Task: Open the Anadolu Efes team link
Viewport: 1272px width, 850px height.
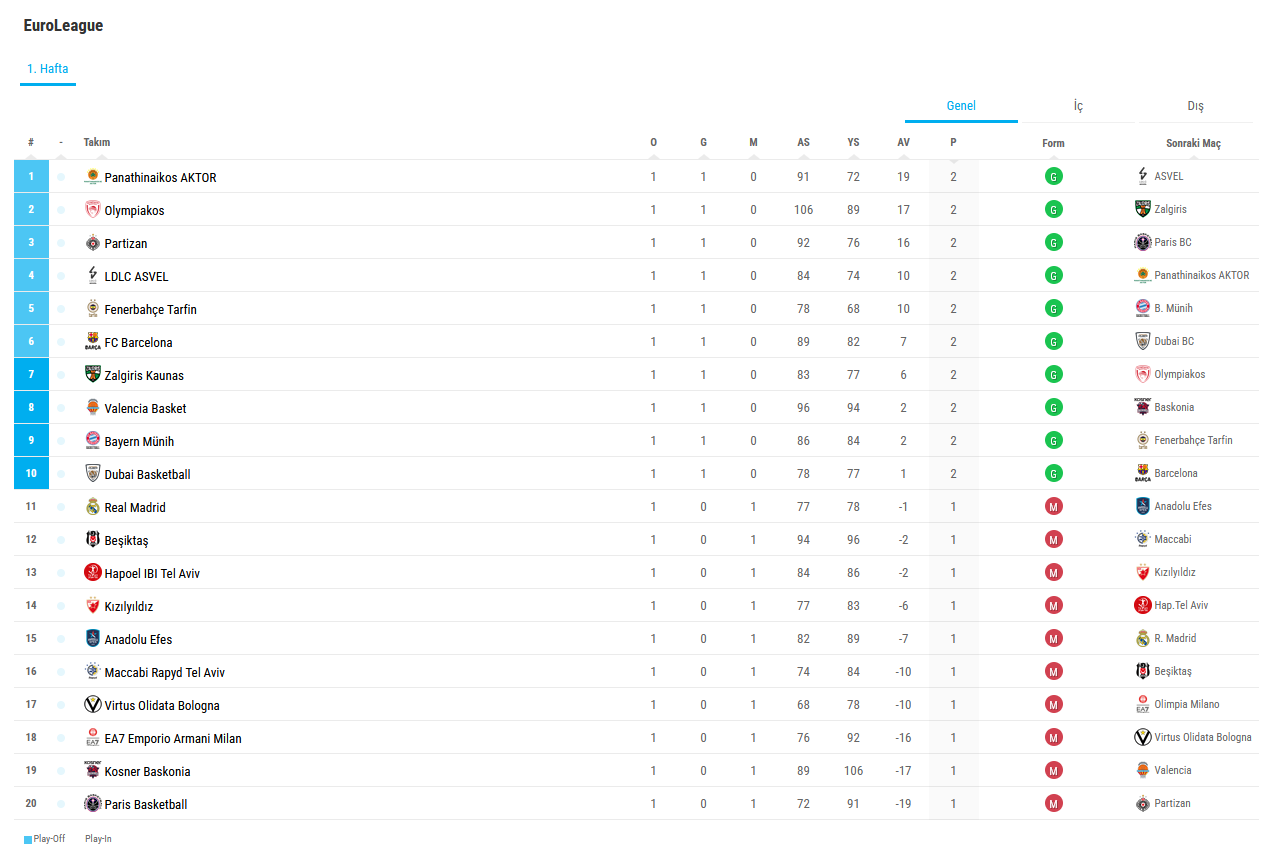Action: coord(139,639)
